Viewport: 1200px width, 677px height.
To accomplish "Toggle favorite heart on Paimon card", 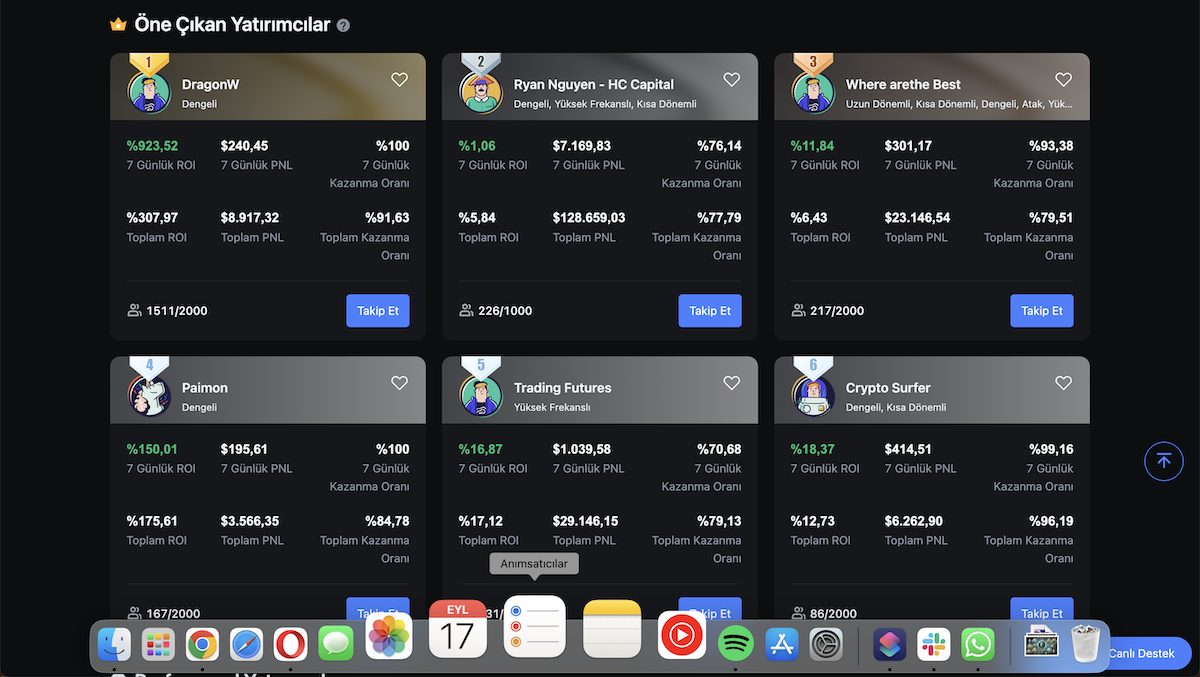I will click(399, 383).
